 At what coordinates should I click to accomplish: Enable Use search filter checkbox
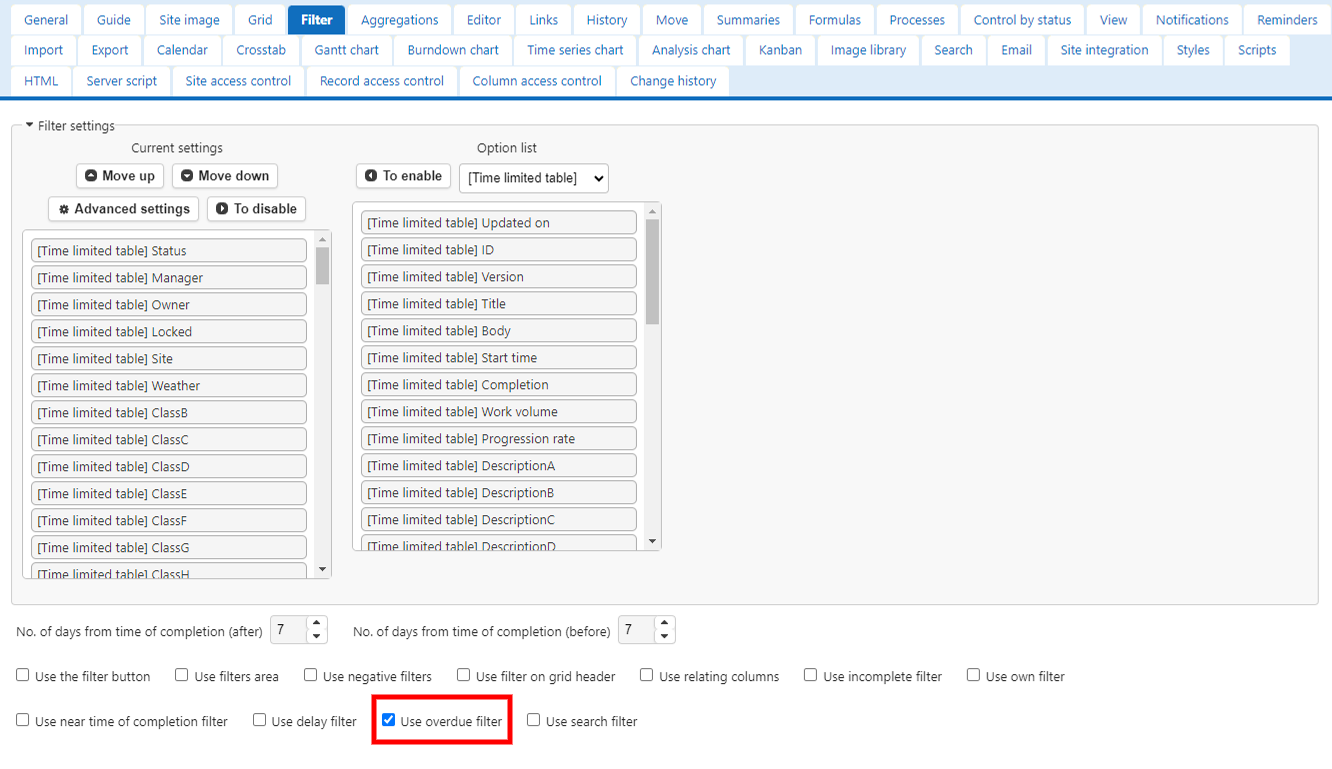[x=534, y=720]
